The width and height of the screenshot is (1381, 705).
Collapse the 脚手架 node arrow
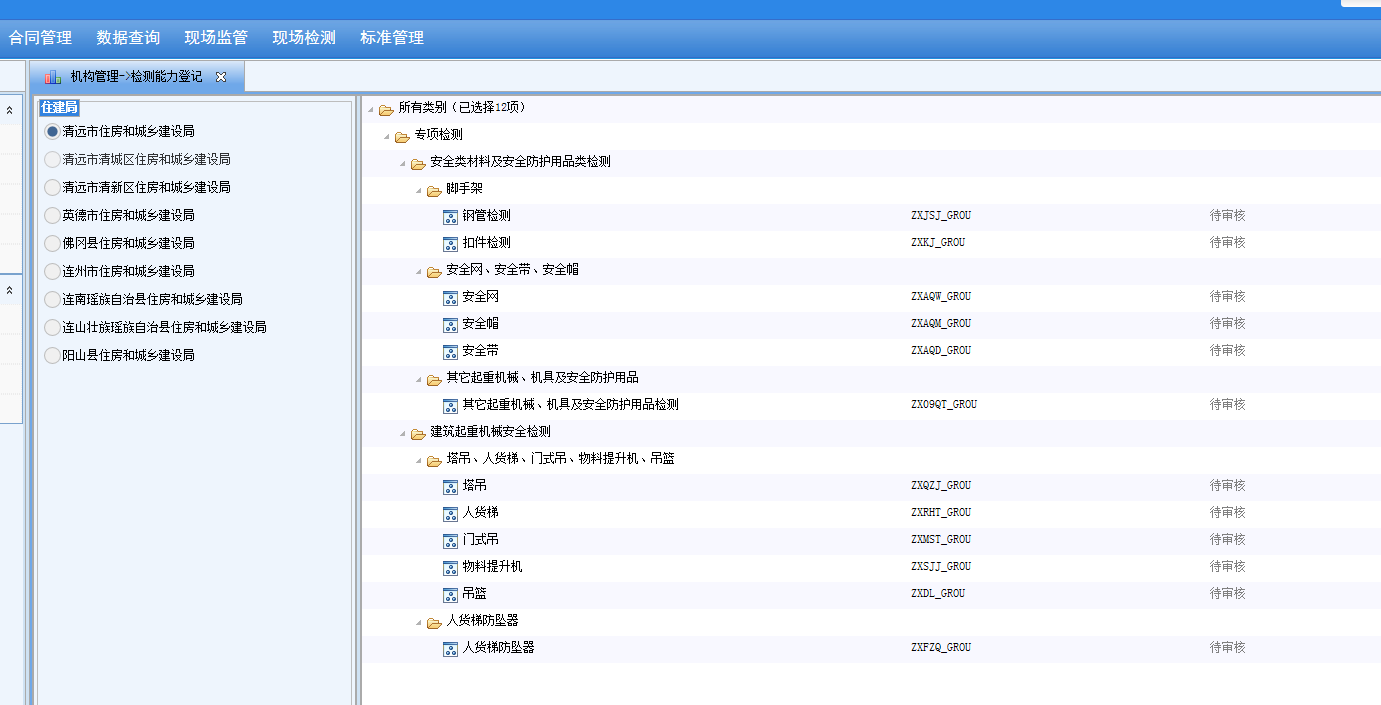tap(418, 190)
